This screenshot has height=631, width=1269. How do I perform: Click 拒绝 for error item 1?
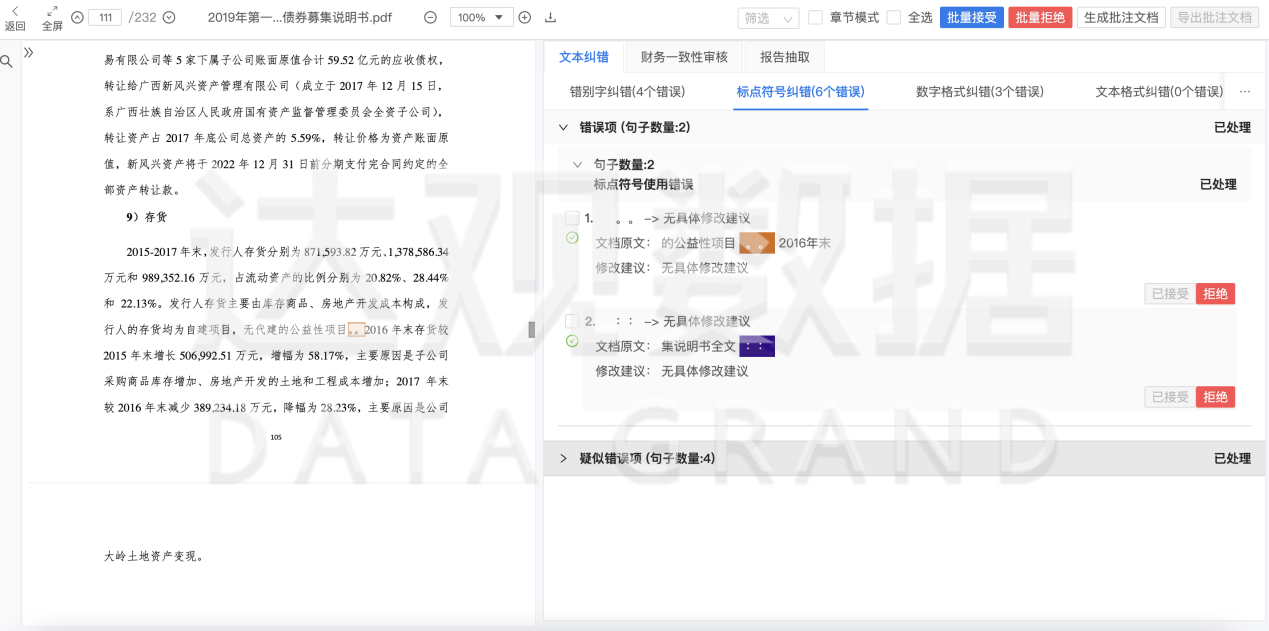1215,294
